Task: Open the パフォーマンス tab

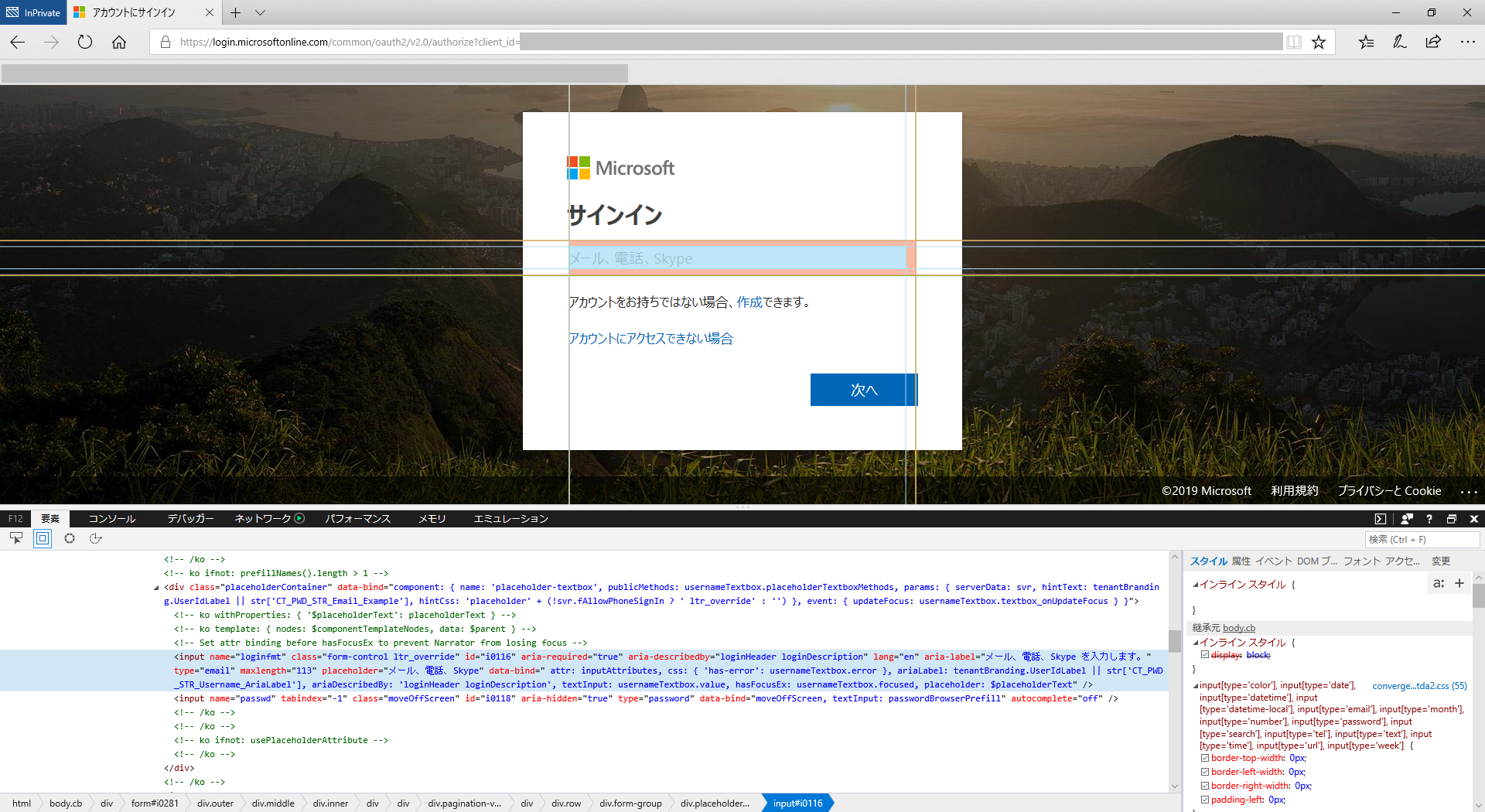Action: click(x=357, y=519)
